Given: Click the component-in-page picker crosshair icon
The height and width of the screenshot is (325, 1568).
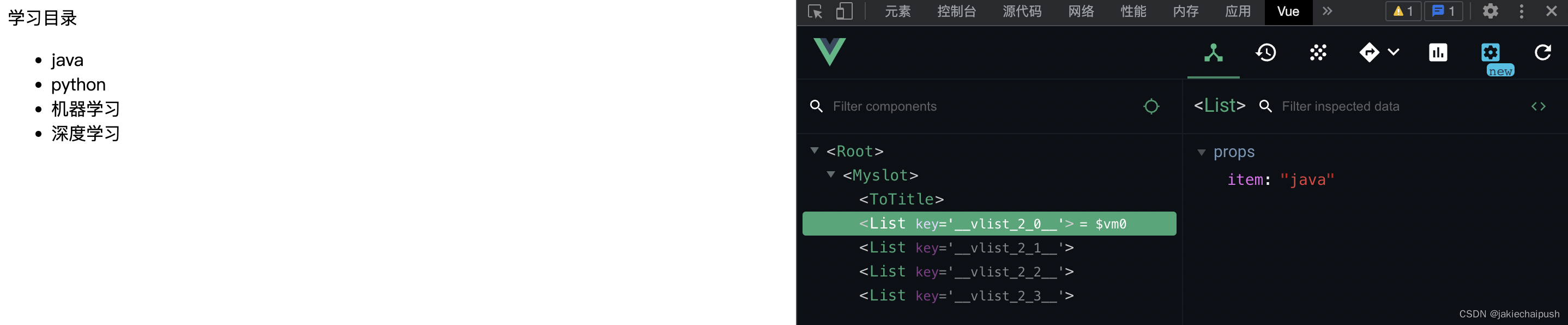Looking at the screenshot, I should 1151,106.
